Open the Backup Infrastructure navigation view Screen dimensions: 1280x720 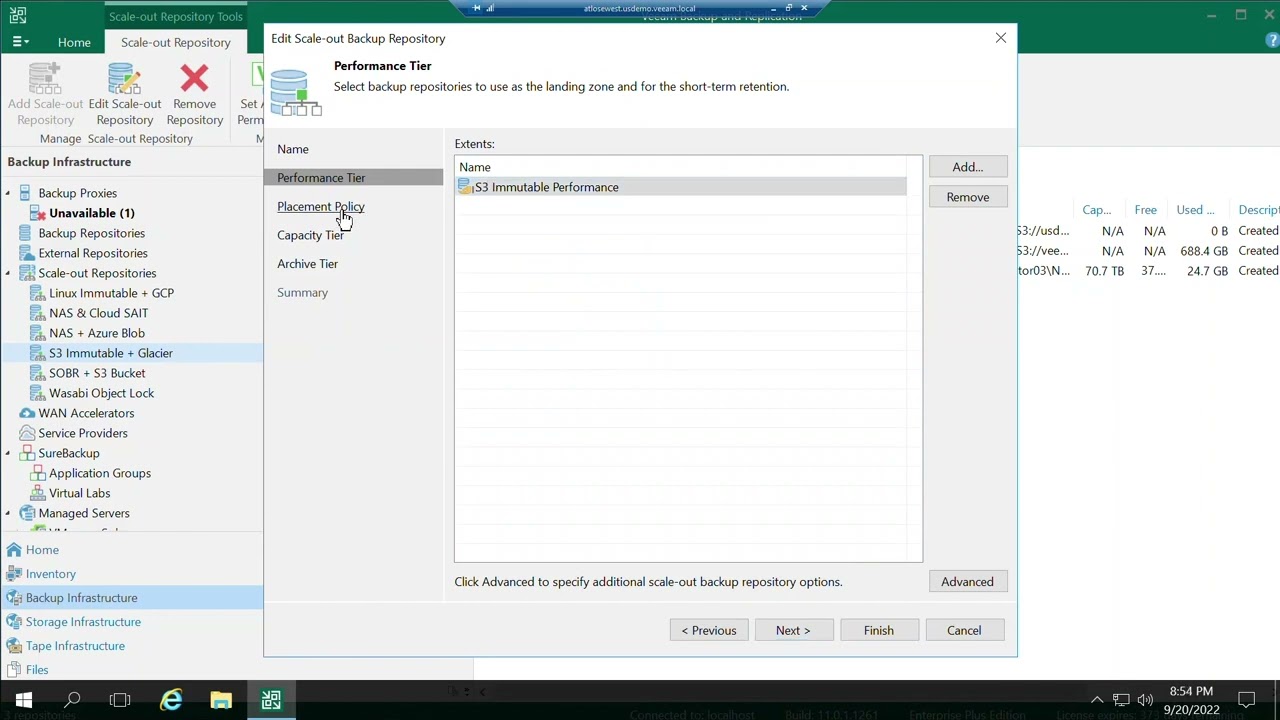pos(131,598)
